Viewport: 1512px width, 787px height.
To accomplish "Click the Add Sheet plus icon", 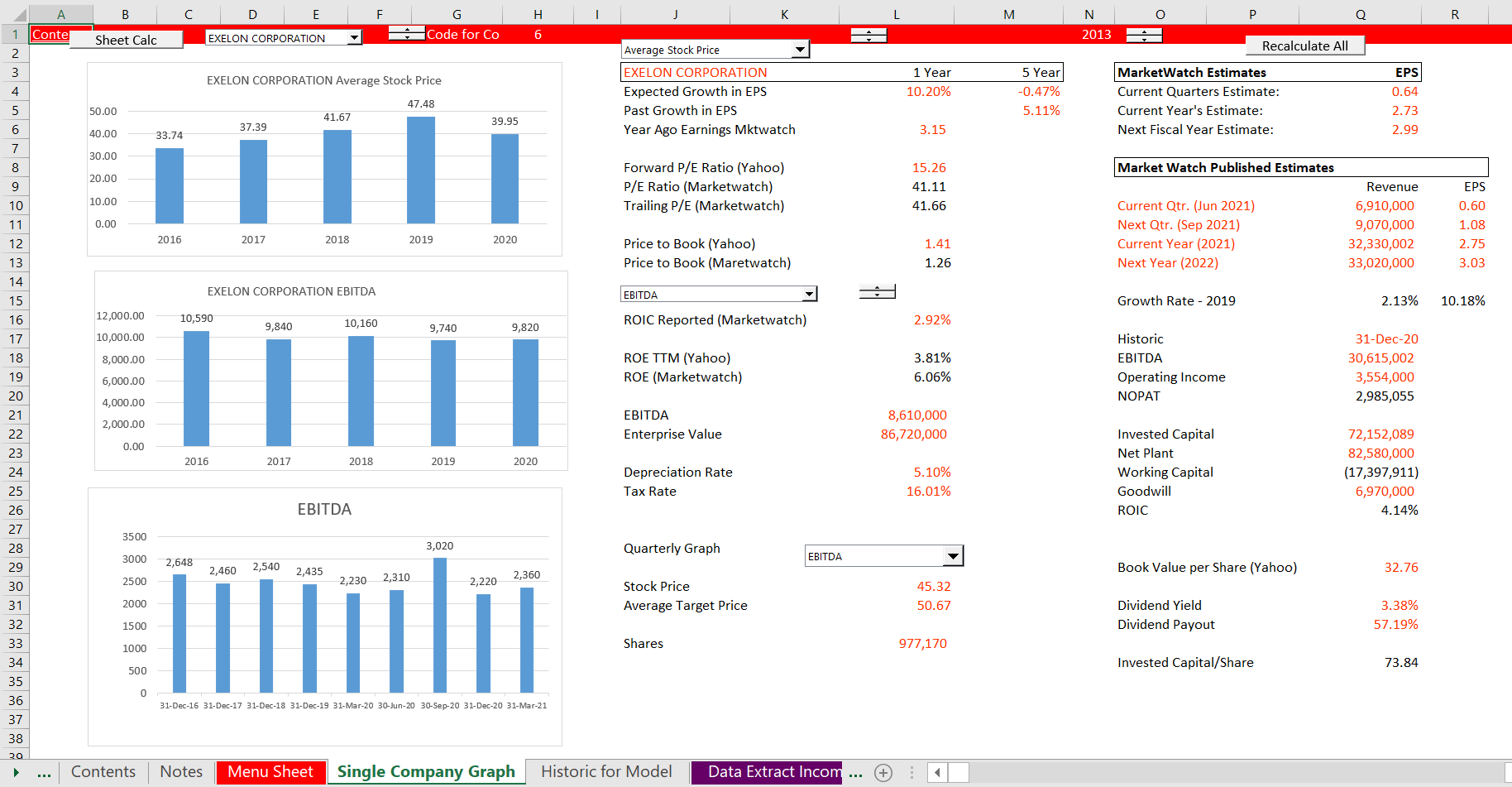I will [x=883, y=772].
